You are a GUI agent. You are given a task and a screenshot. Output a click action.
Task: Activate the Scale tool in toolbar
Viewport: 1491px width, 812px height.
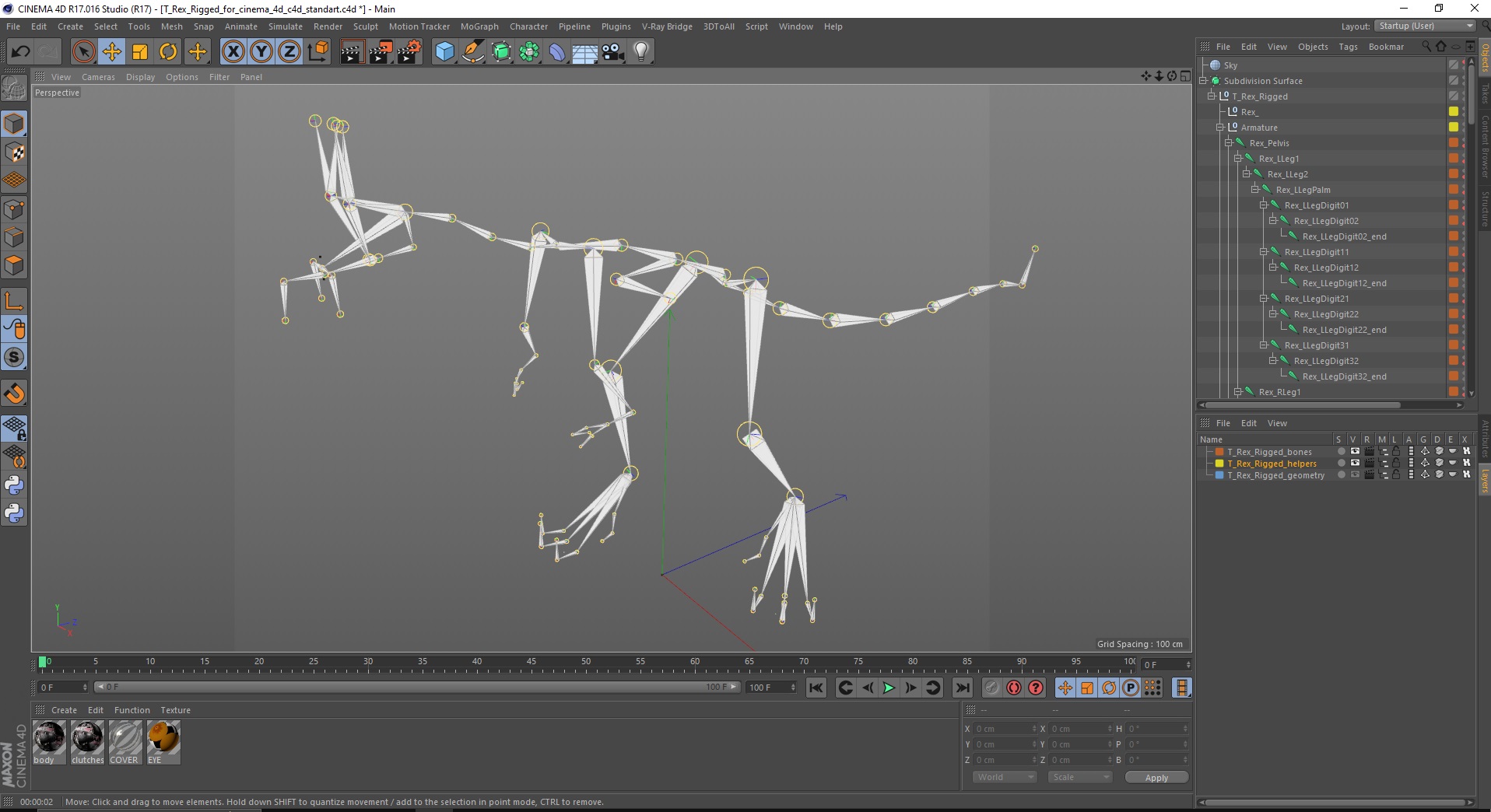140,52
